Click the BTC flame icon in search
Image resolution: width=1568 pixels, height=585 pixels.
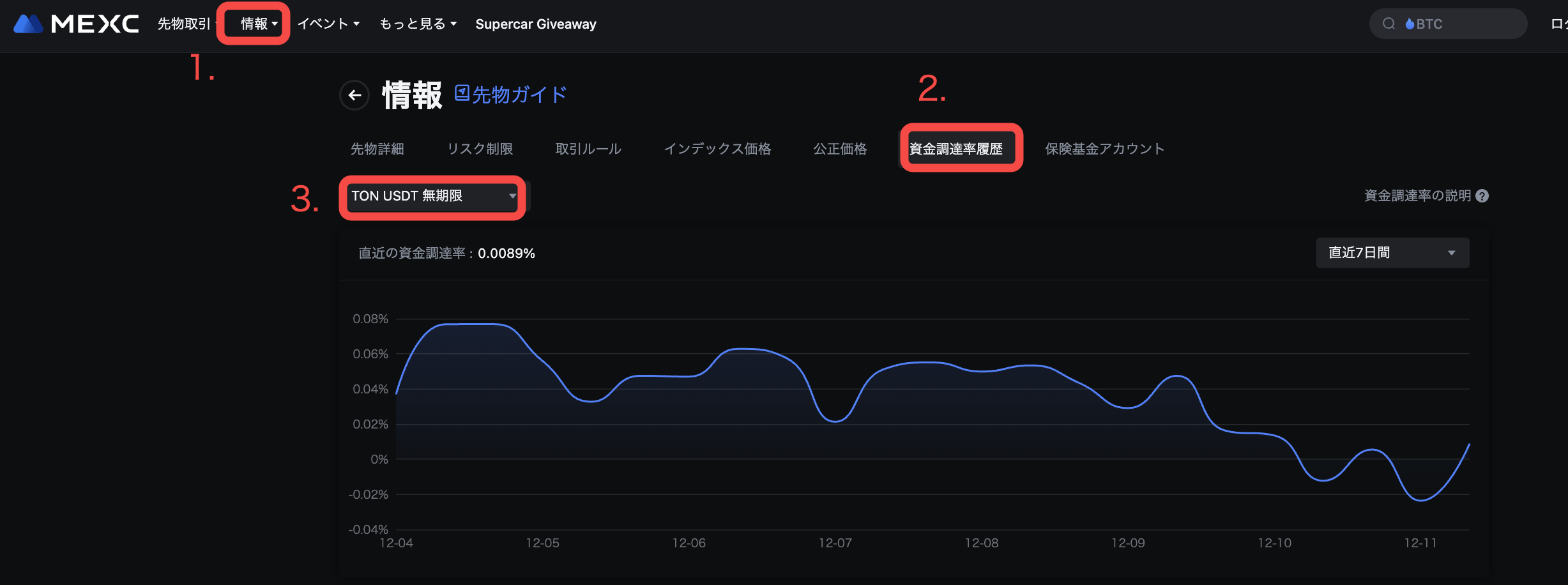(1410, 24)
